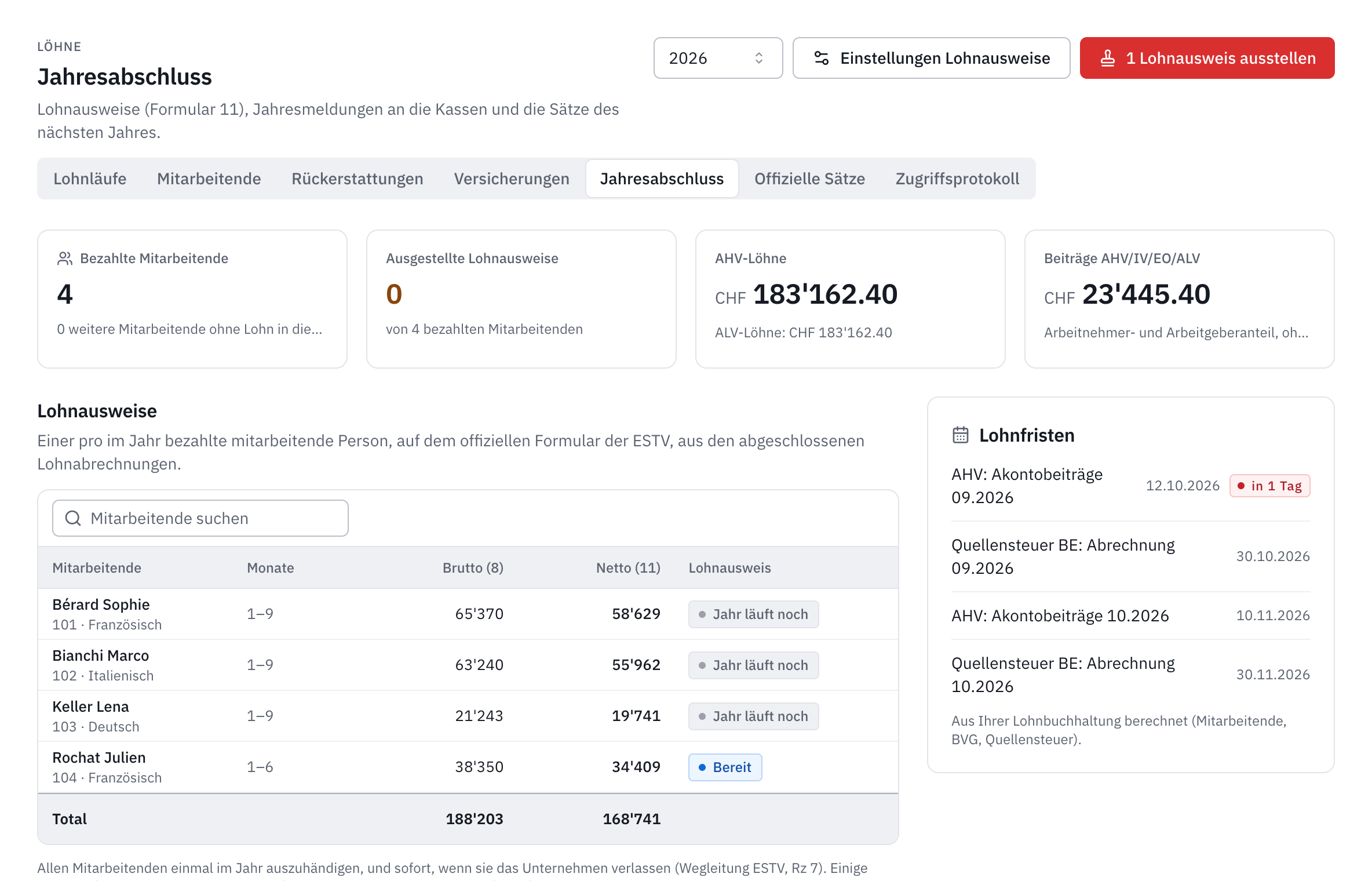Click the Lohnausweis column header
Viewport: 1372px width, 881px height.
point(729,568)
